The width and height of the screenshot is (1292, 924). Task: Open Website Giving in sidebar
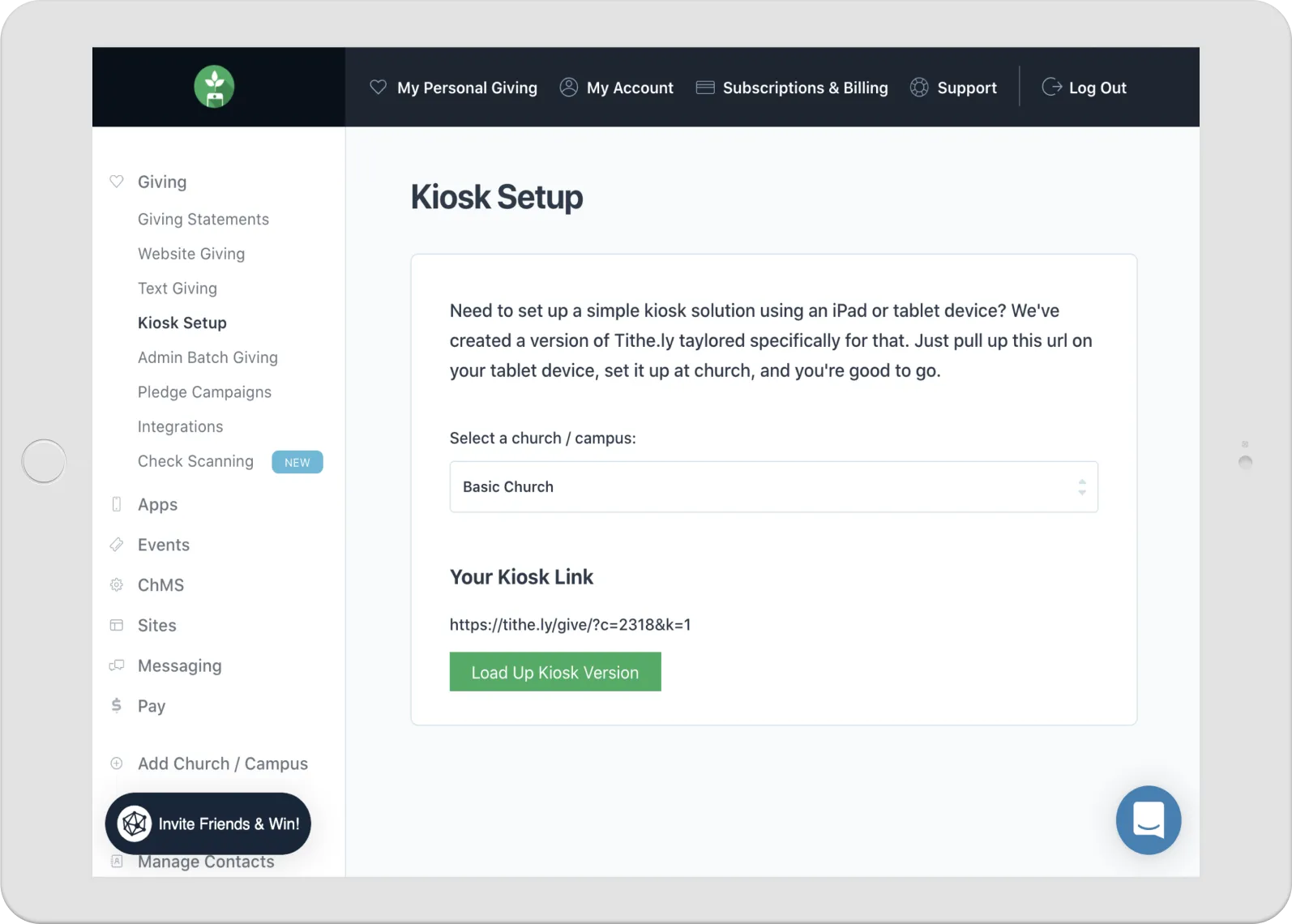191,254
